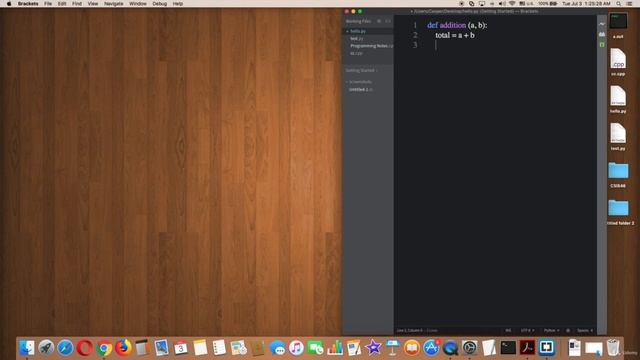Open the Extension Manager brick icon
This screenshot has height=360, width=640.
(602, 34)
